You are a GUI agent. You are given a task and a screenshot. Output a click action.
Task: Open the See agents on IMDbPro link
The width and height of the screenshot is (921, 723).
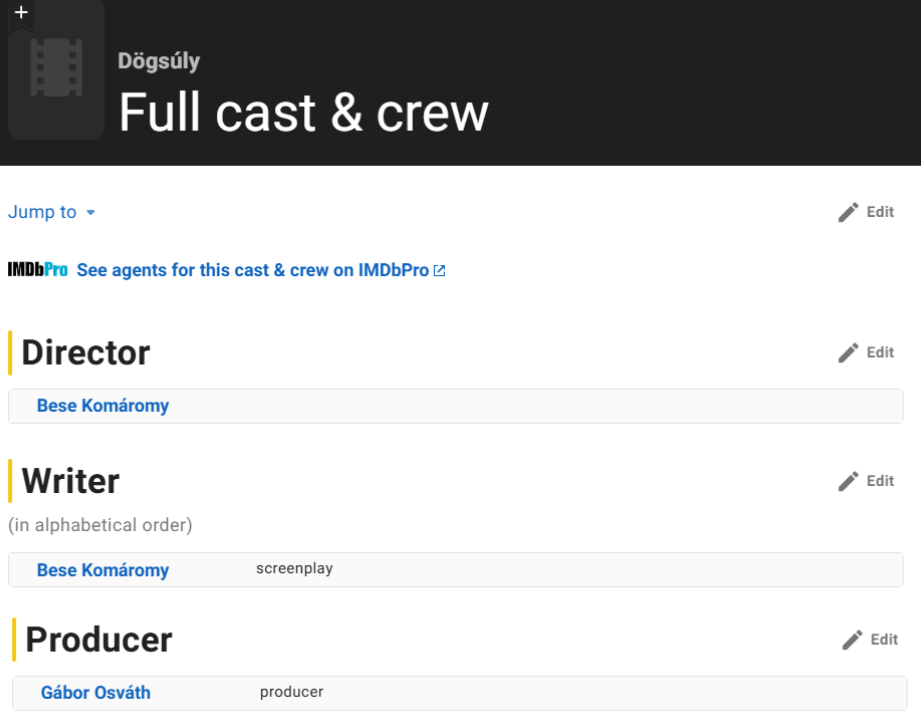253,270
